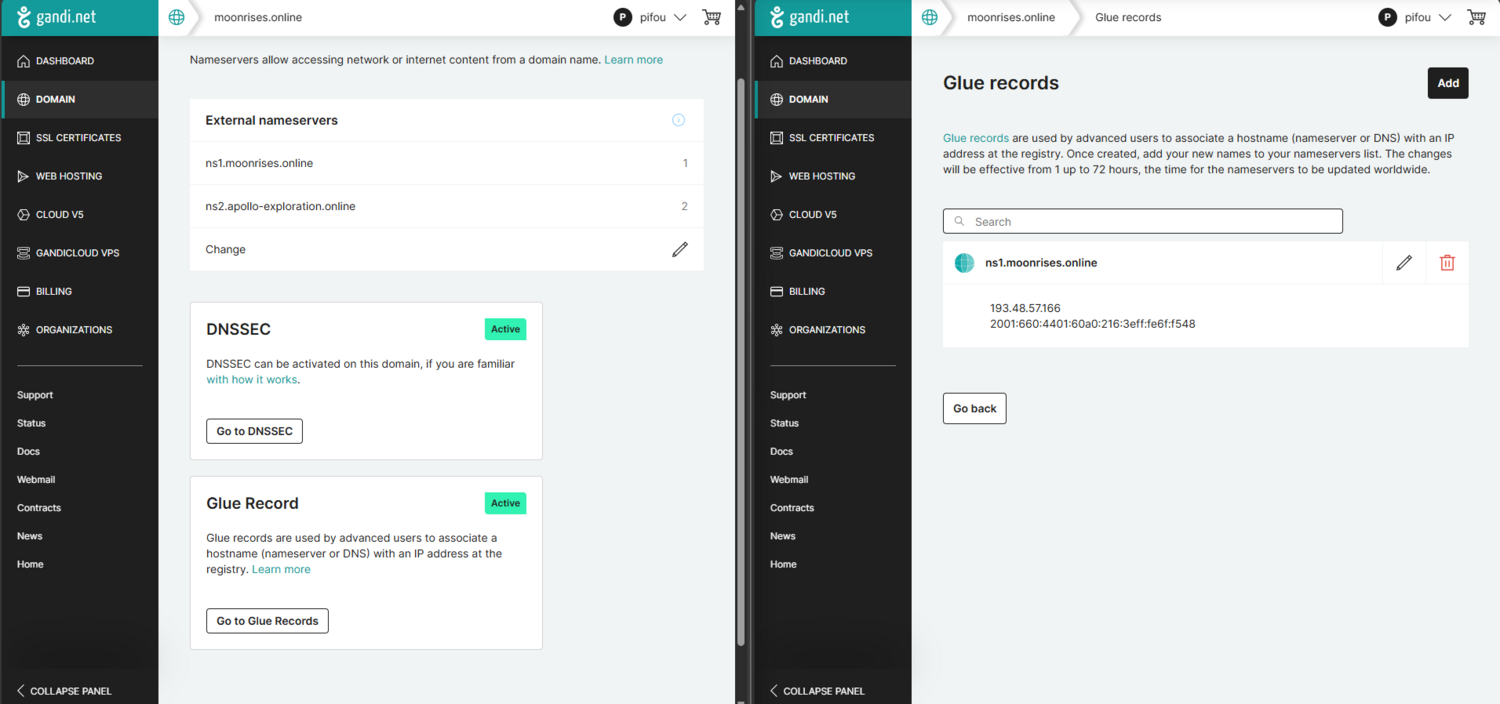Click the Add button for glue records
The image size is (1500, 704).
[x=1448, y=83]
